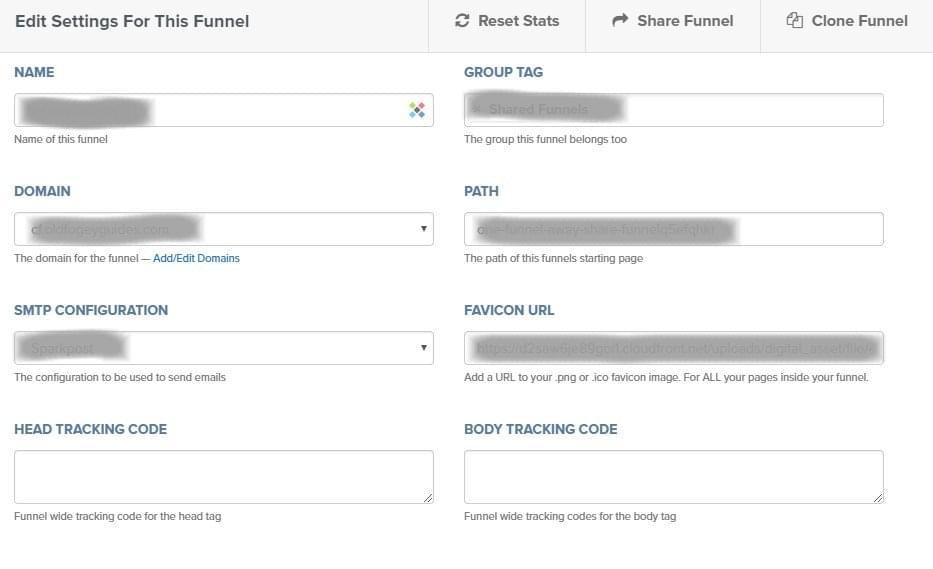
Task: Open the Domain dropdown
Action: pyautogui.click(x=424, y=229)
